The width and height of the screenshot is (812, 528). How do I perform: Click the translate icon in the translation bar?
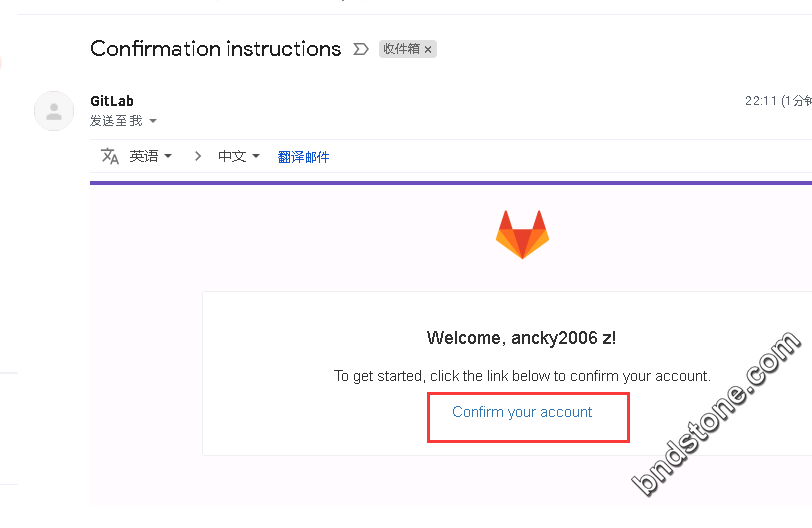(110, 156)
